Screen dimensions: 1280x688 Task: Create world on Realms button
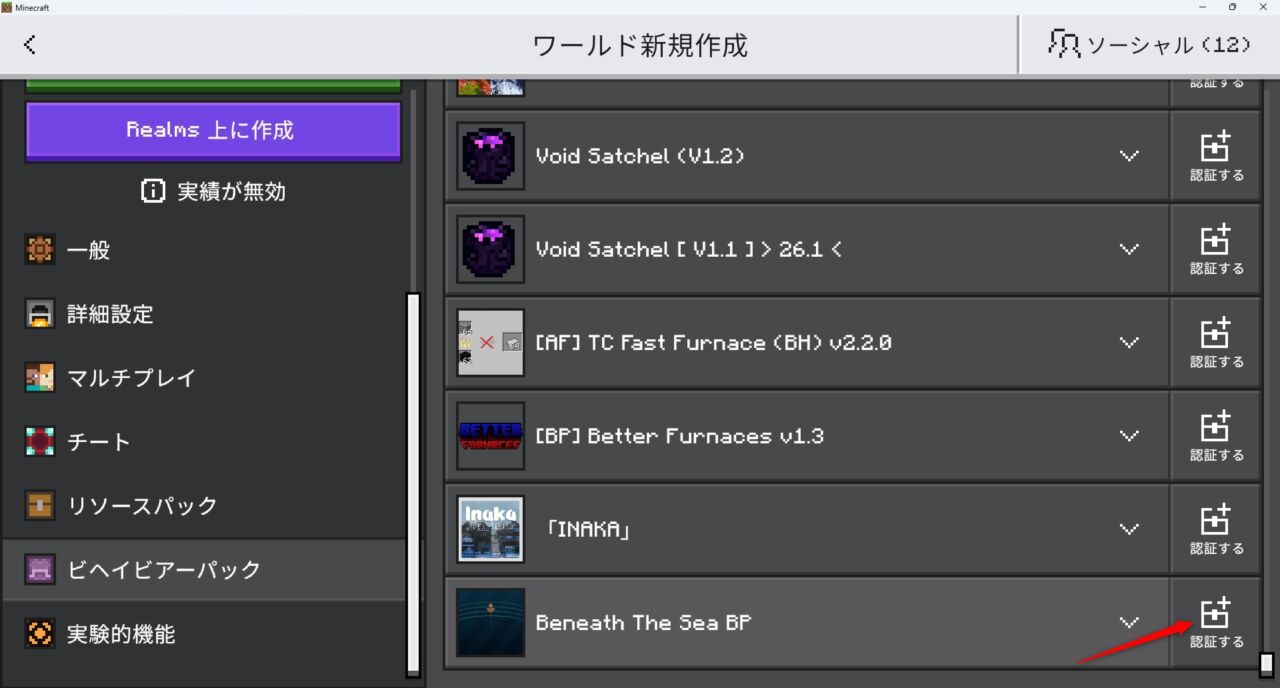(213, 130)
